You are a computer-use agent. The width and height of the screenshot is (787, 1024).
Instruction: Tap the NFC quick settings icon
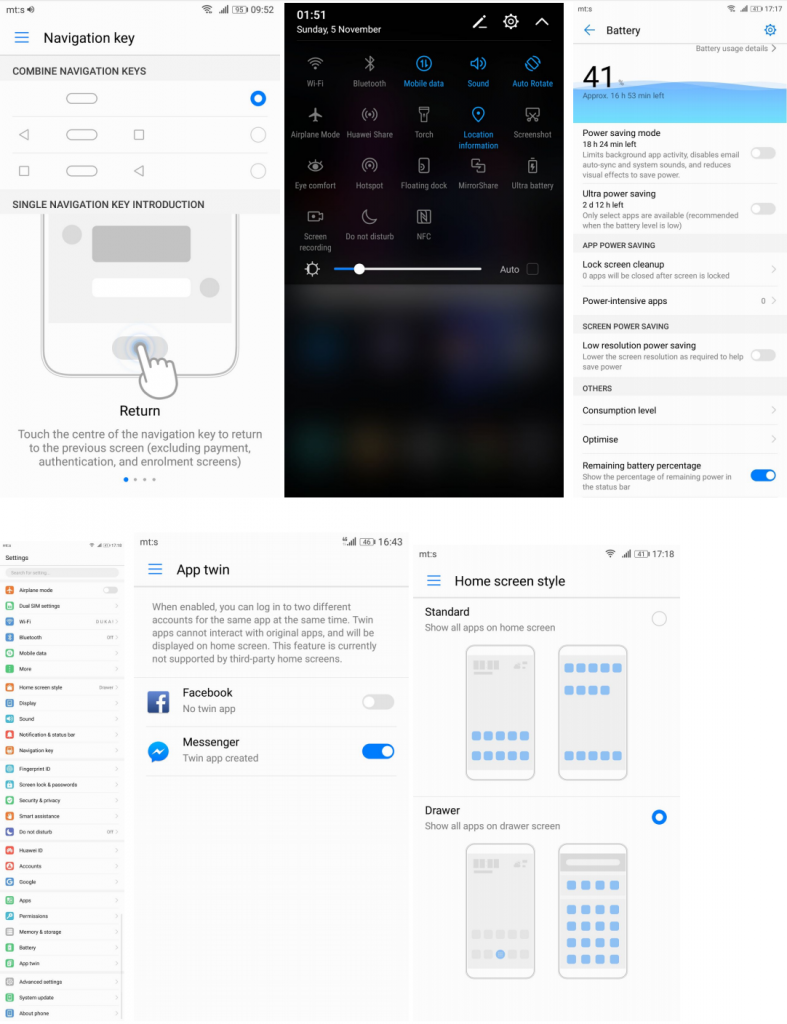pyautogui.click(x=424, y=217)
